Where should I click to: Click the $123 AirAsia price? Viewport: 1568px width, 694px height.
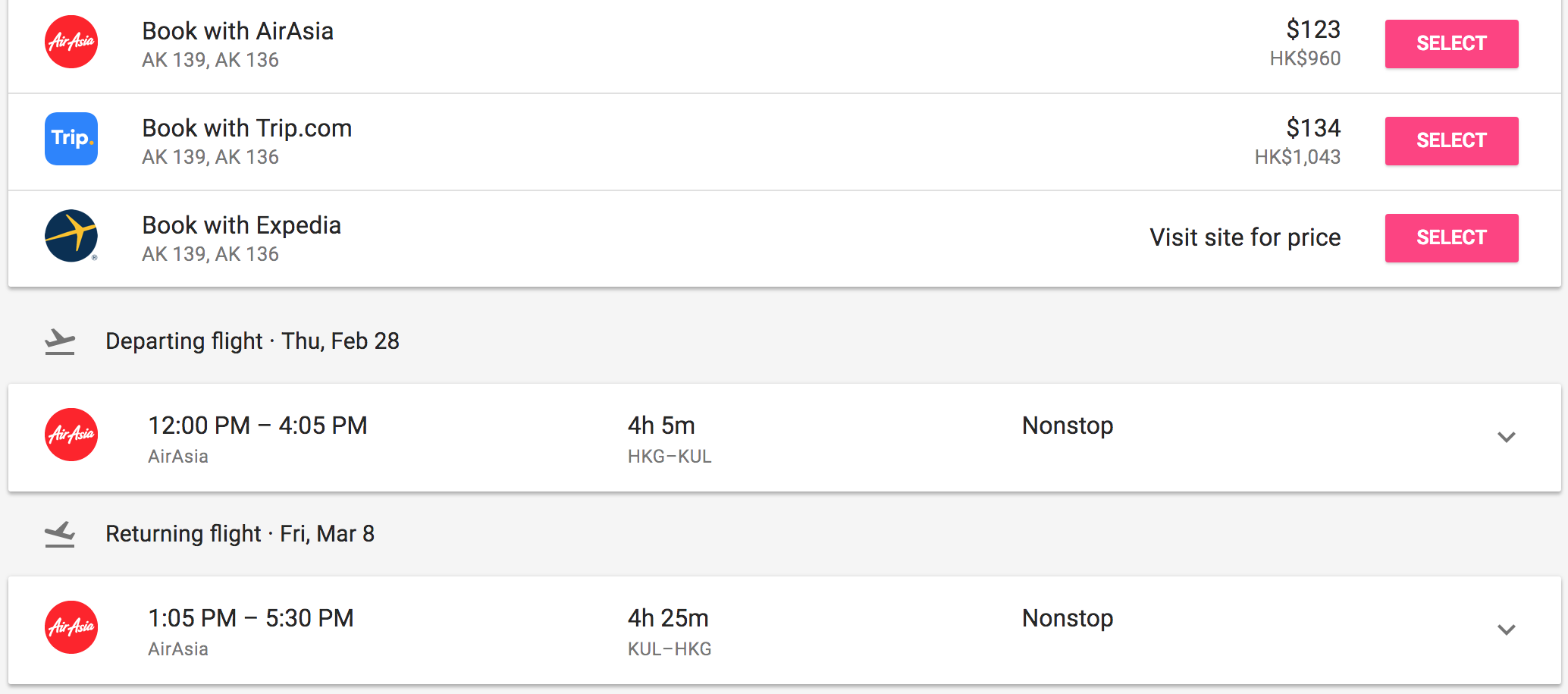[x=1313, y=30]
